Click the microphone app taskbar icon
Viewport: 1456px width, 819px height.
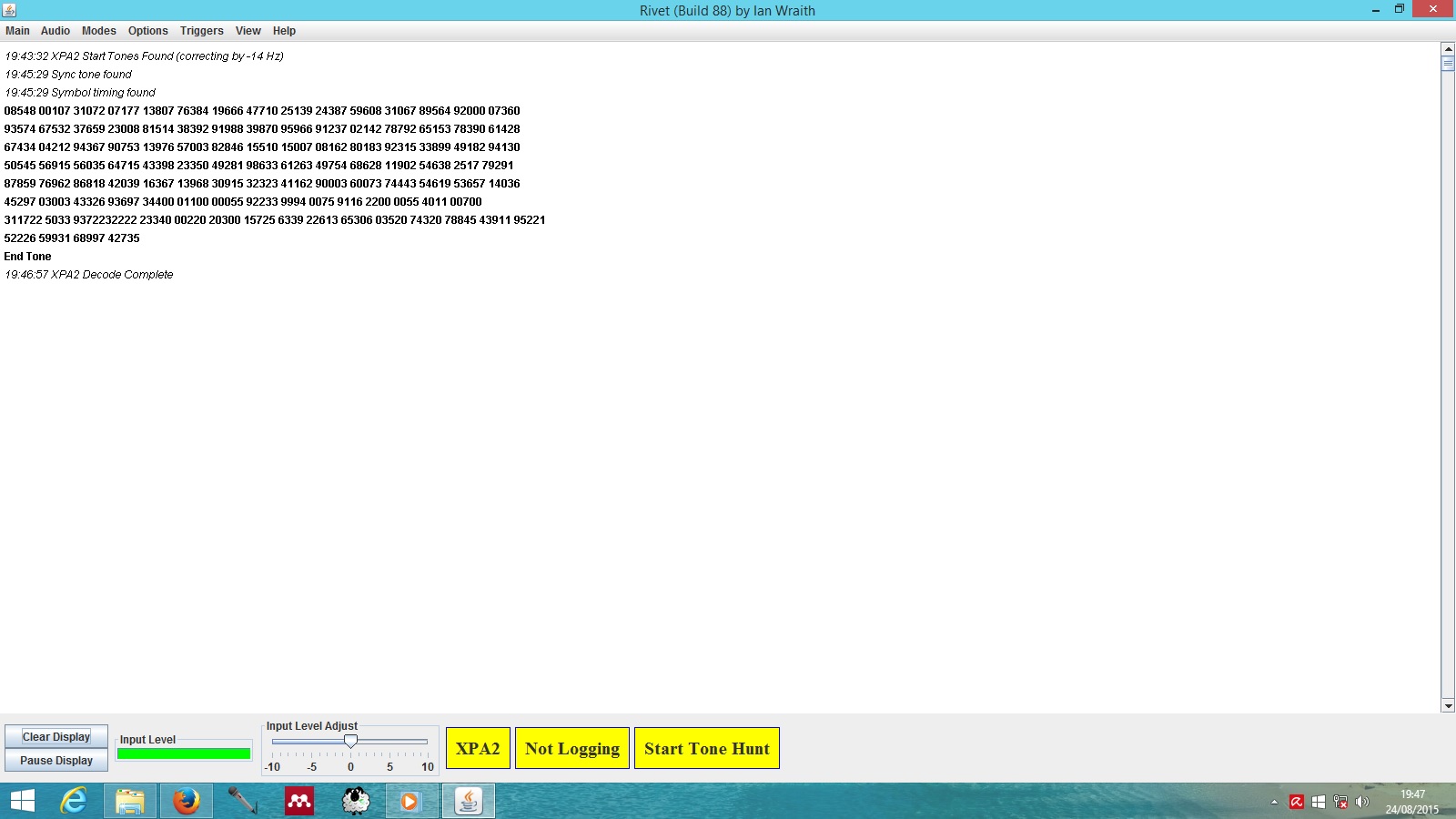coord(242,801)
